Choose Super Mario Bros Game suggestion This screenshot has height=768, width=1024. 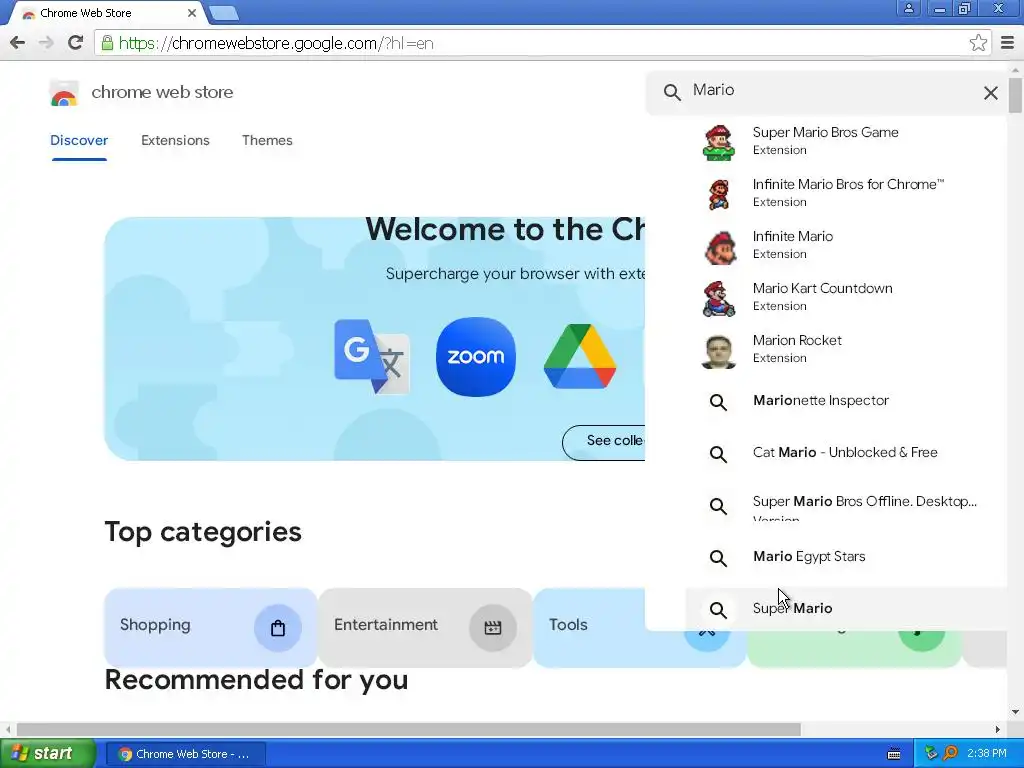(x=825, y=133)
